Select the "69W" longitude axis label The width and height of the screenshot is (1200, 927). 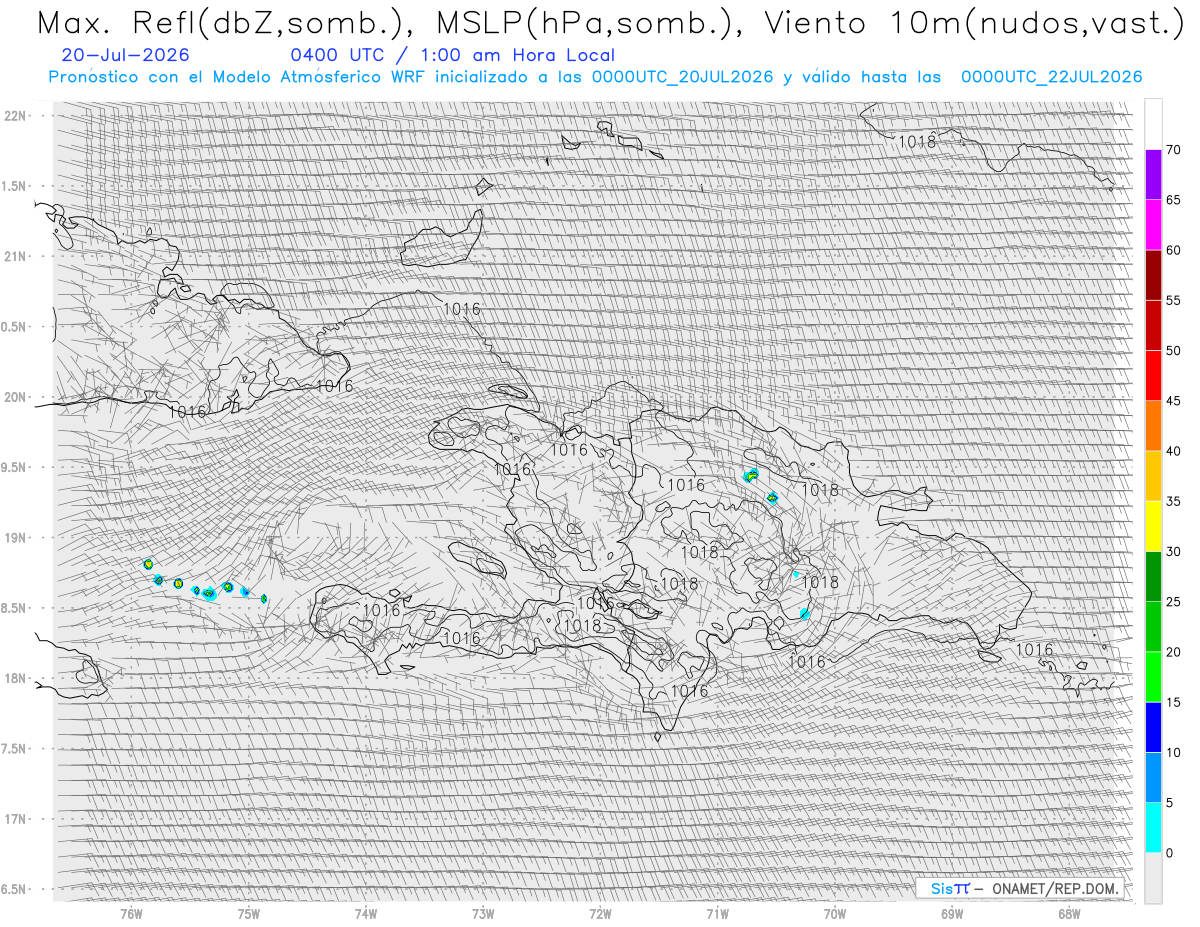pyautogui.click(x=952, y=914)
